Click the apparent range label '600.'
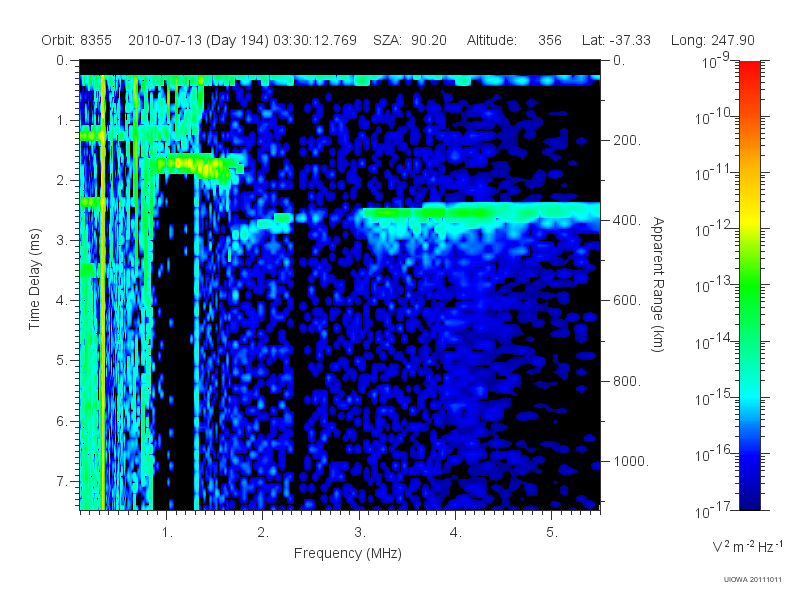Screen dimensions: 800x600 (x=627, y=301)
